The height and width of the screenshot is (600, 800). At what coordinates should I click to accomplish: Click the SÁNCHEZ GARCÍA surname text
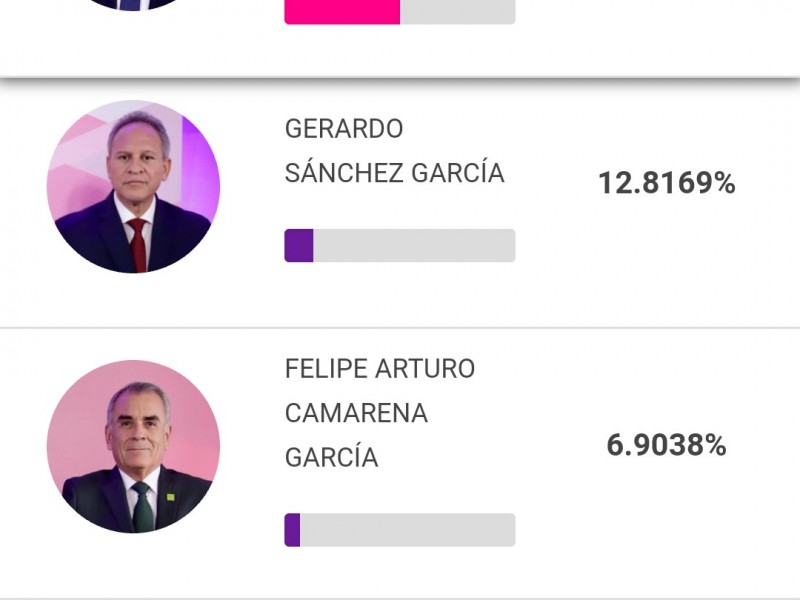[394, 173]
